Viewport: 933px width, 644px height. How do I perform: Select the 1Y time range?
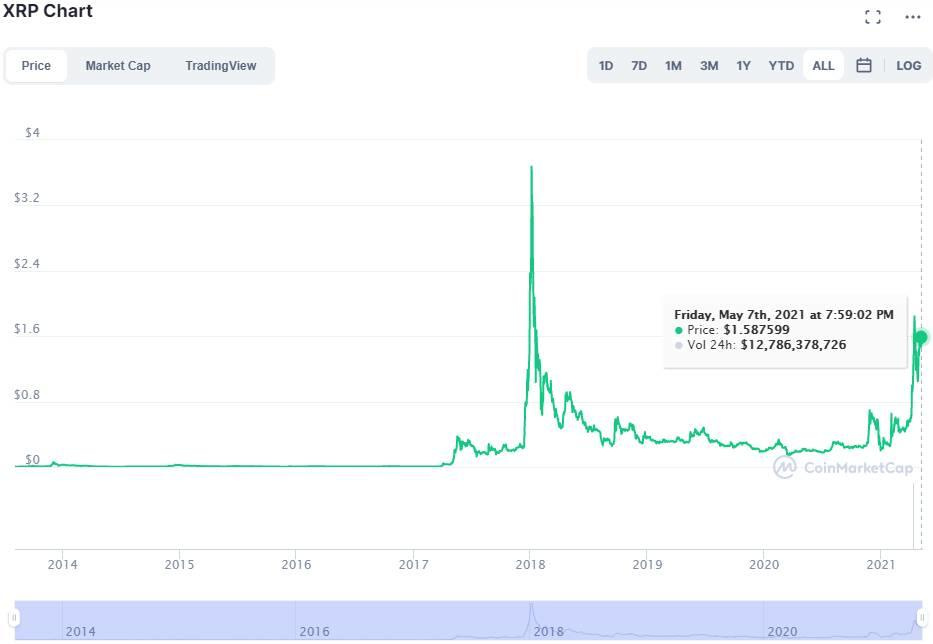click(x=743, y=66)
